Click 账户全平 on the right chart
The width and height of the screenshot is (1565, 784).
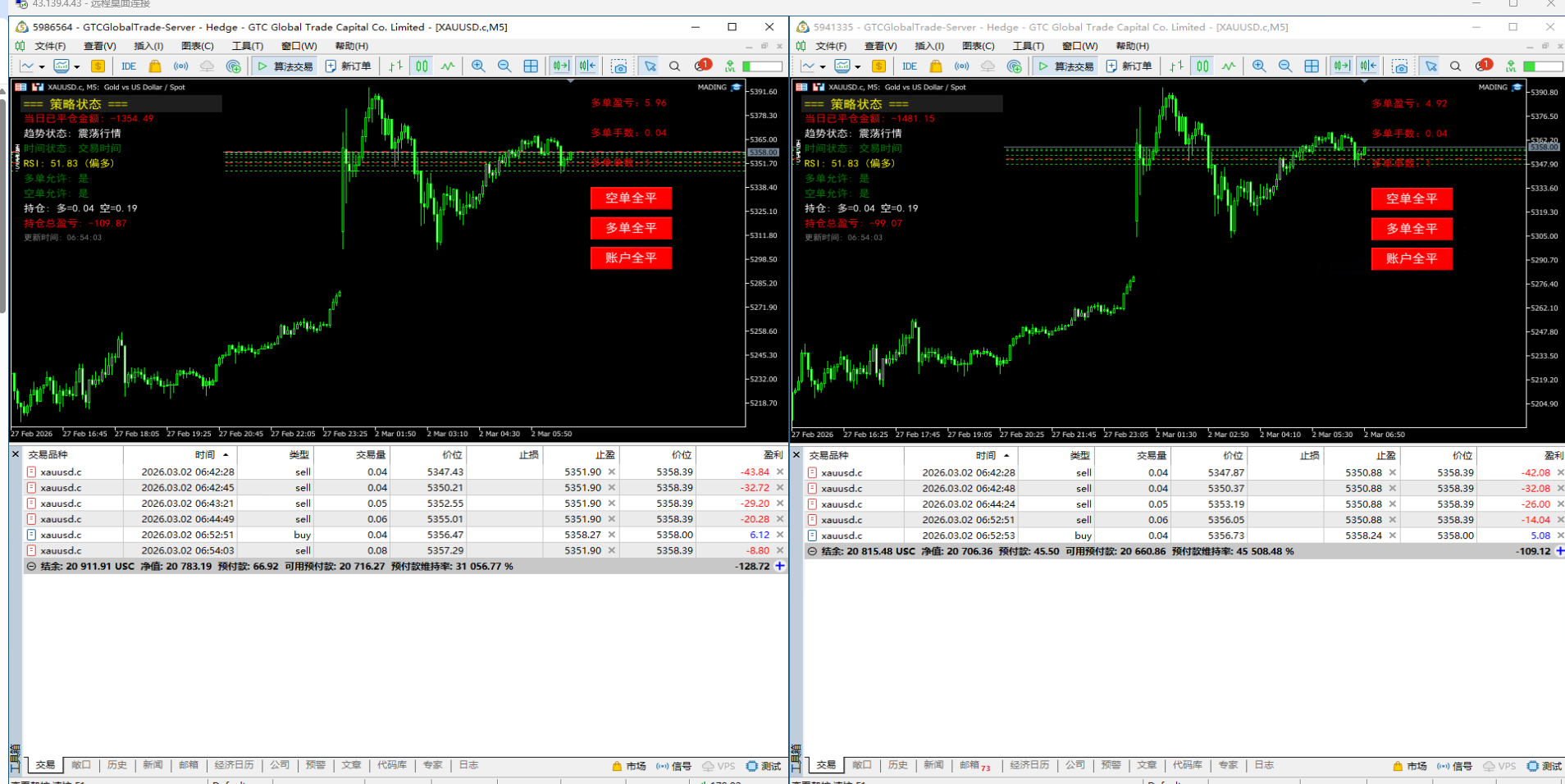point(1412,259)
